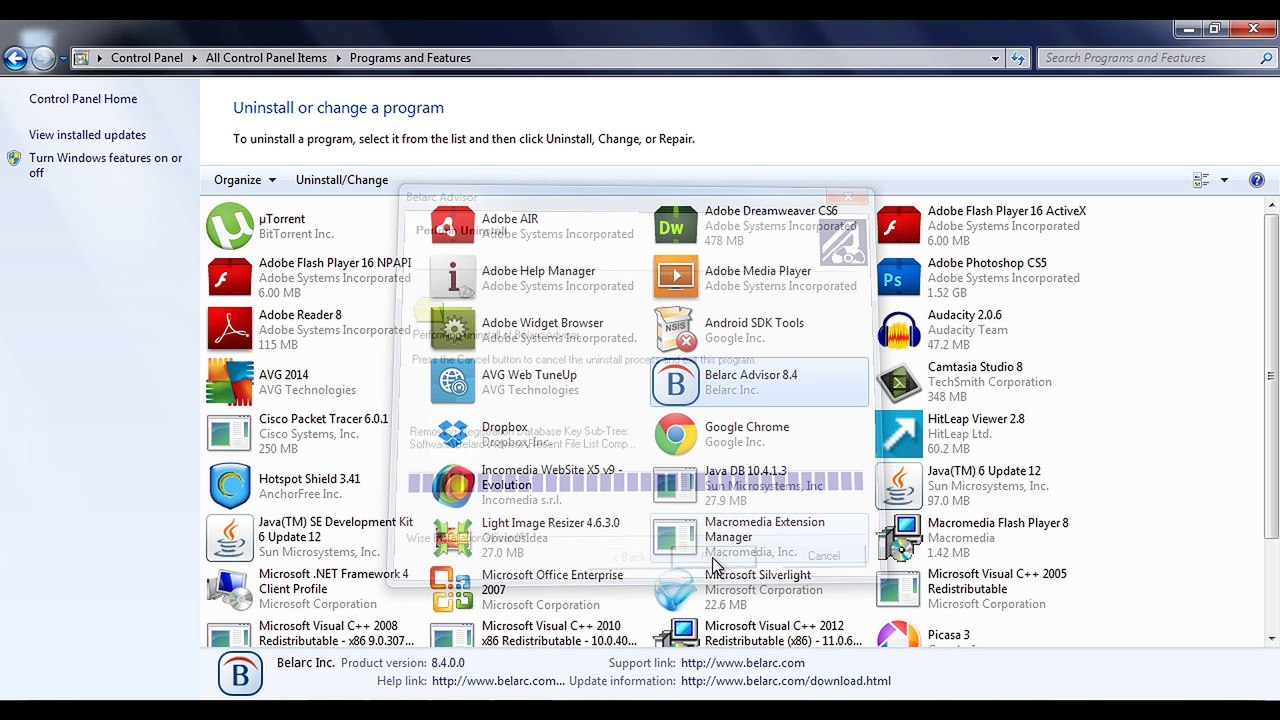The width and height of the screenshot is (1280, 720).
Task: Select the Adobe AIR icon
Action: tap(452, 226)
